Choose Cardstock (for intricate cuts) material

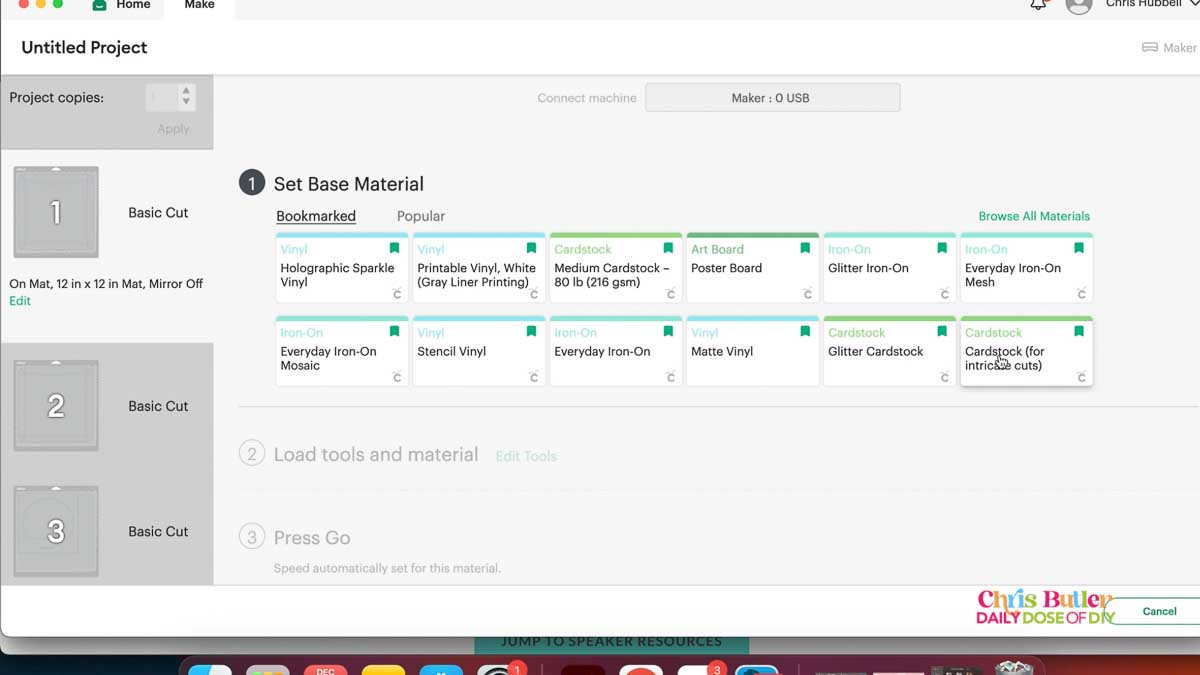pyautogui.click(x=1026, y=351)
